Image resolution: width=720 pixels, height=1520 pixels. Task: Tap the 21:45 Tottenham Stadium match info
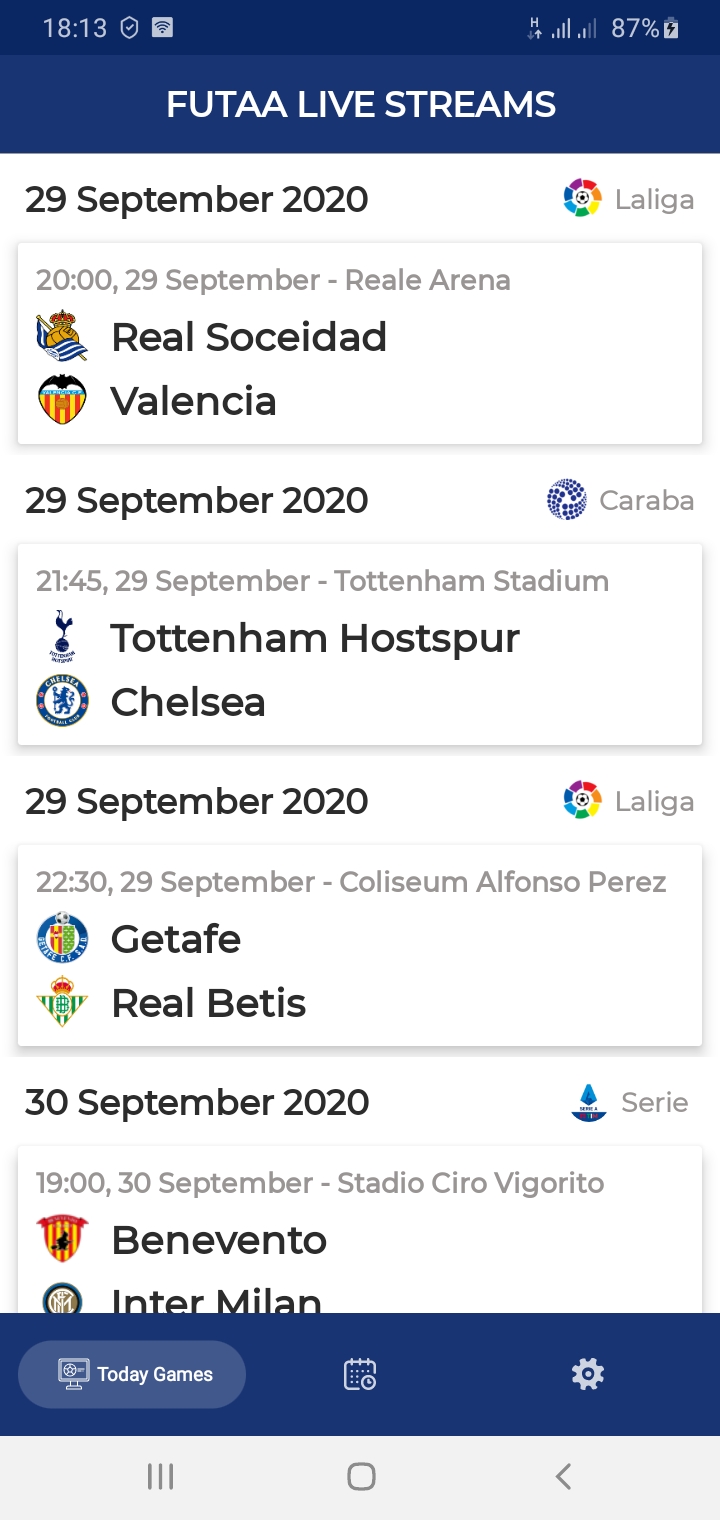(x=322, y=581)
